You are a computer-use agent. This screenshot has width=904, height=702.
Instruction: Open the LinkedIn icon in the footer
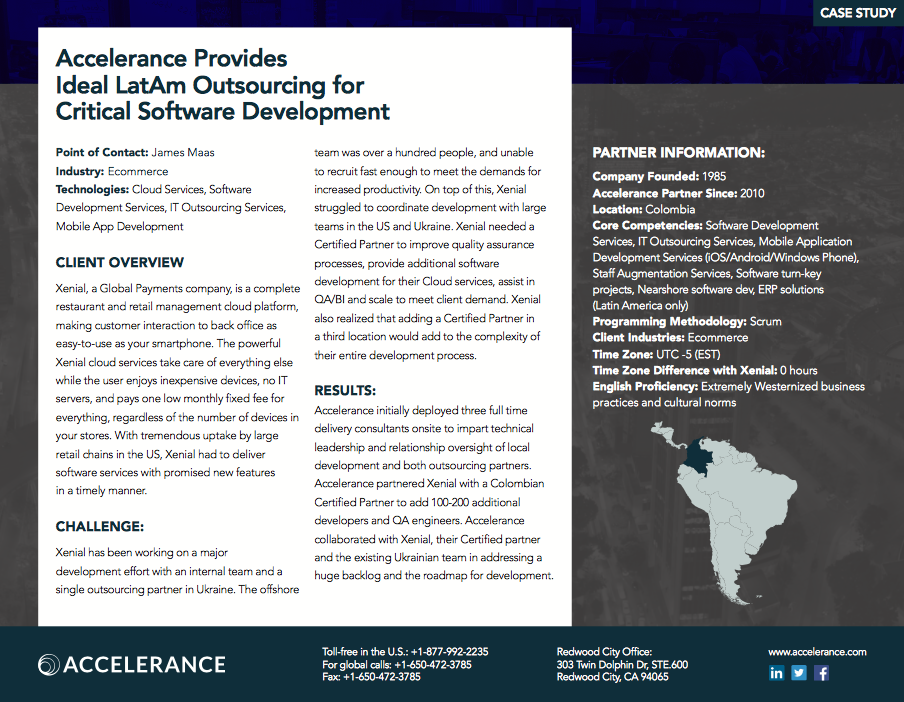[x=777, y=673]
